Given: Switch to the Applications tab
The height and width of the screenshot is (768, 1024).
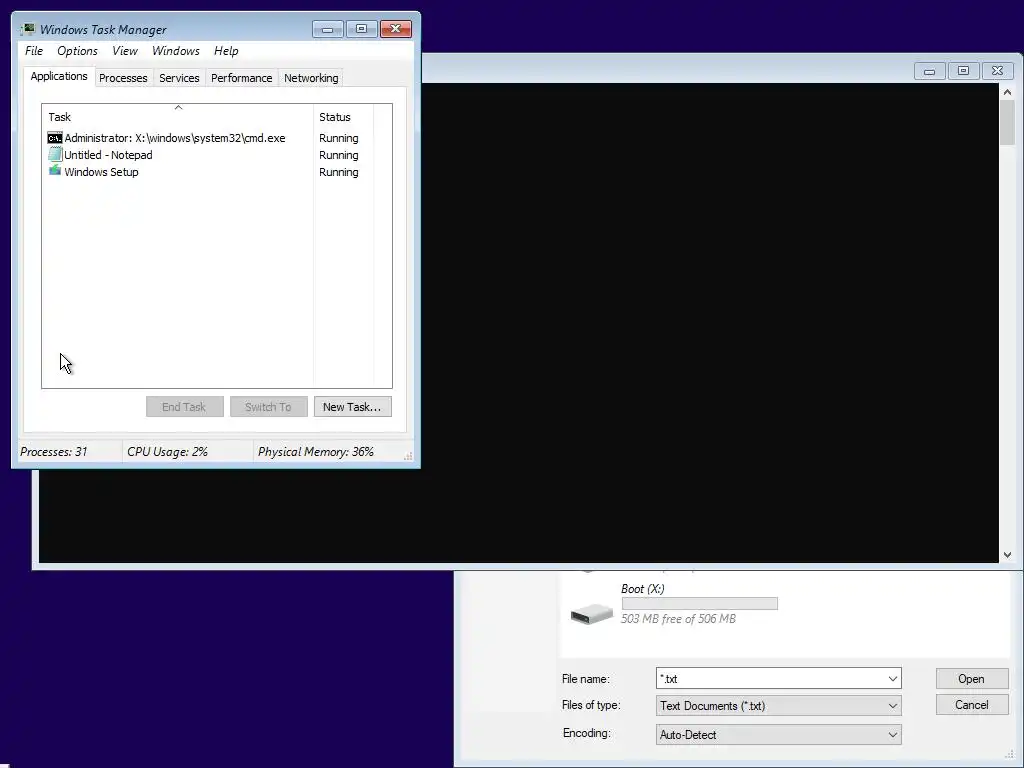Looking at the screenshot, I should click(59, 76).
